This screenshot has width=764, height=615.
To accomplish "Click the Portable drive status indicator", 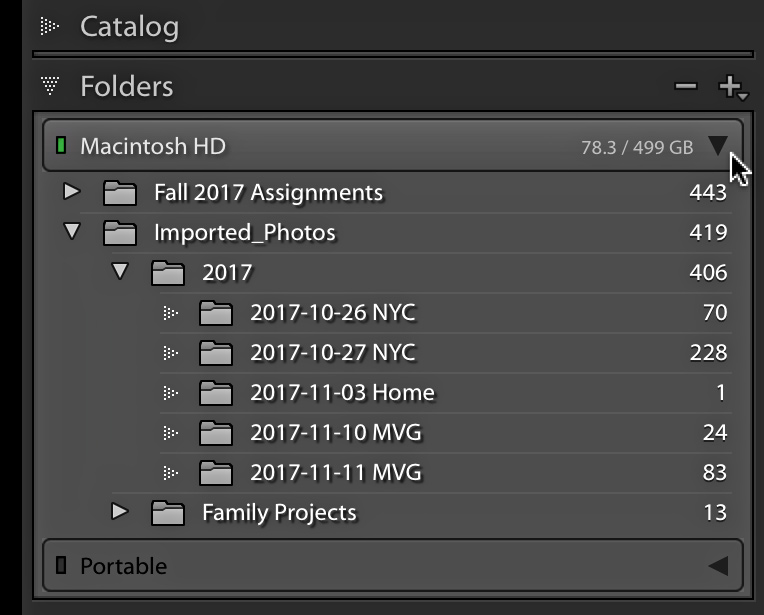I will 61,565.
